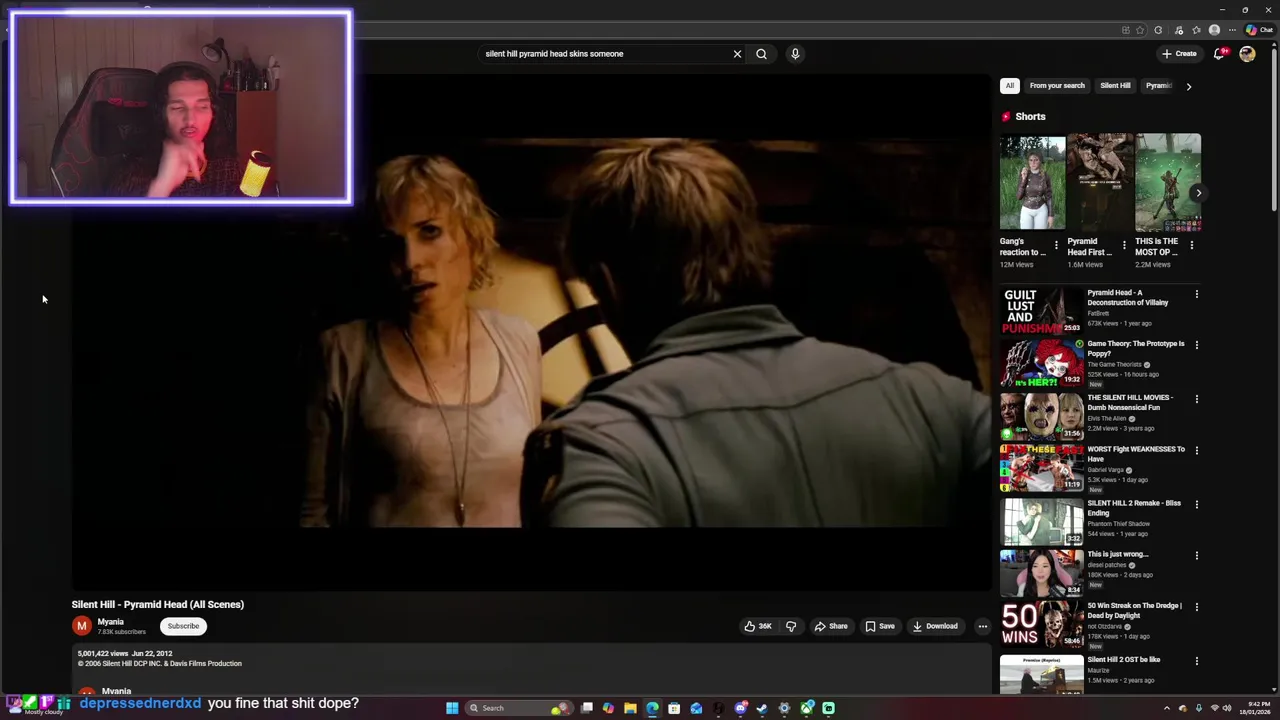Open options for Game Theory video
The height and width of the screenshot is (720, 1280).
pyautogui.click(x=1197, y=345)
